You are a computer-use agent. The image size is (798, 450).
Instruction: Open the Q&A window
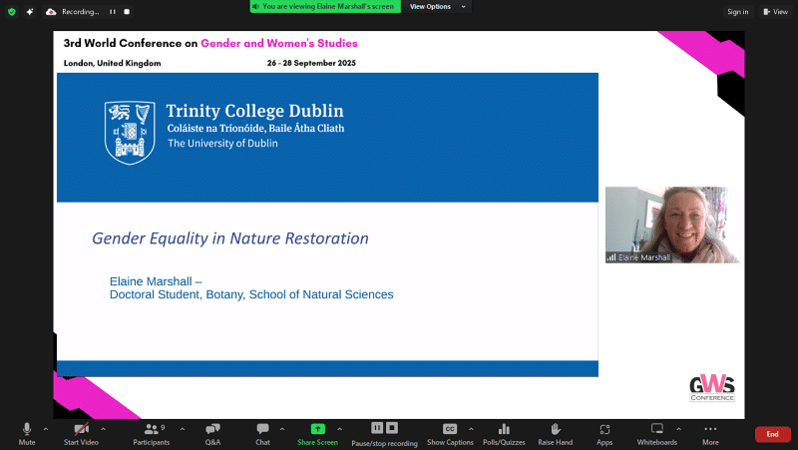point(212,430)
